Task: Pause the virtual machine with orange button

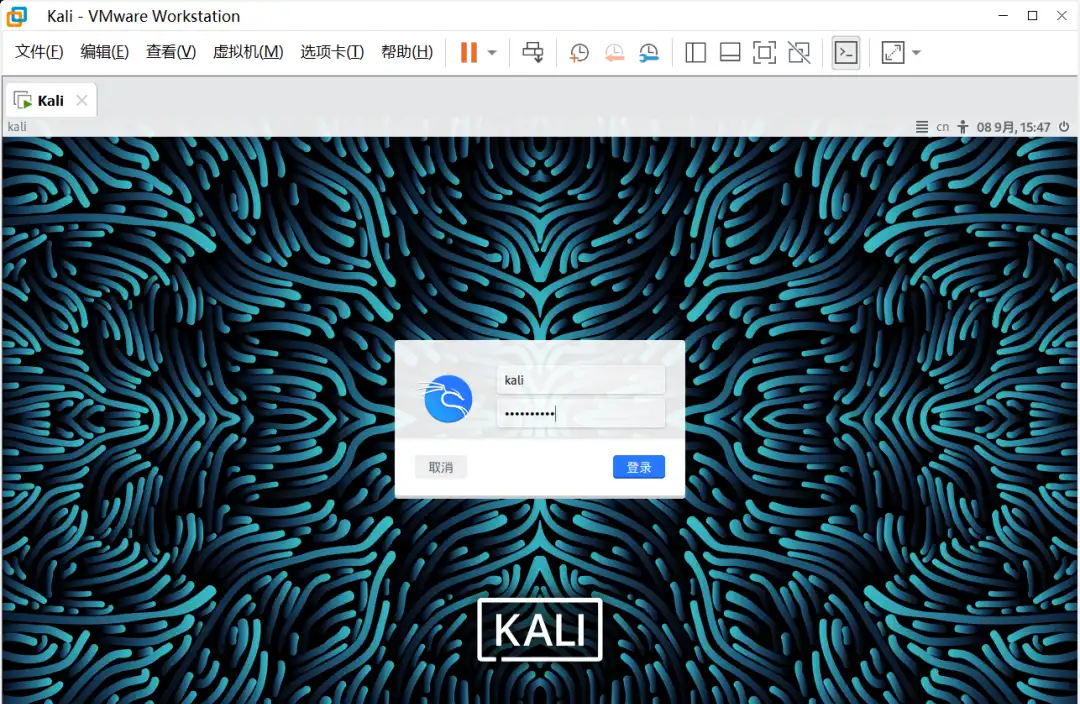Action: [x=468, y=53]
